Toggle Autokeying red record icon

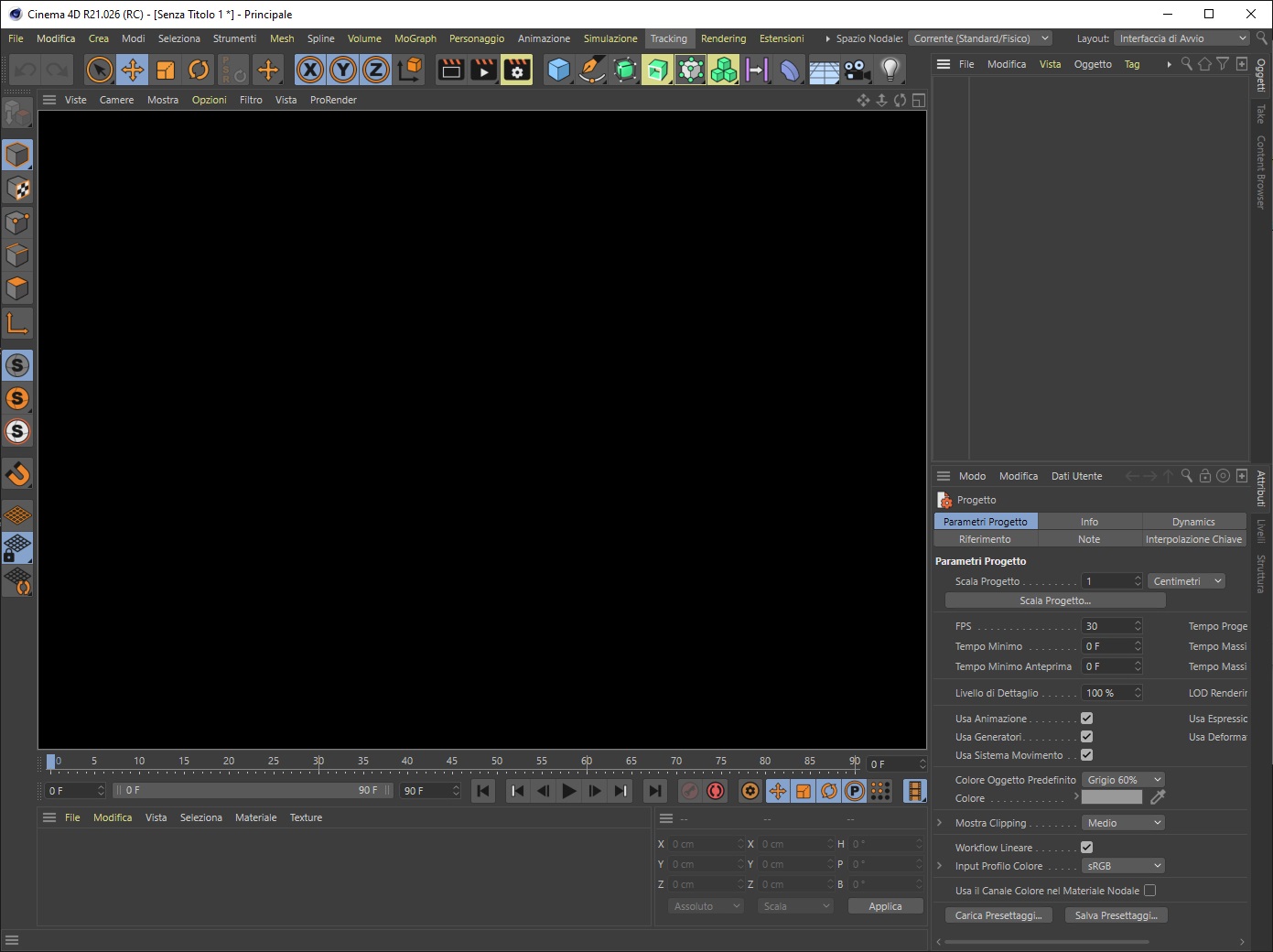click(716, 791)
